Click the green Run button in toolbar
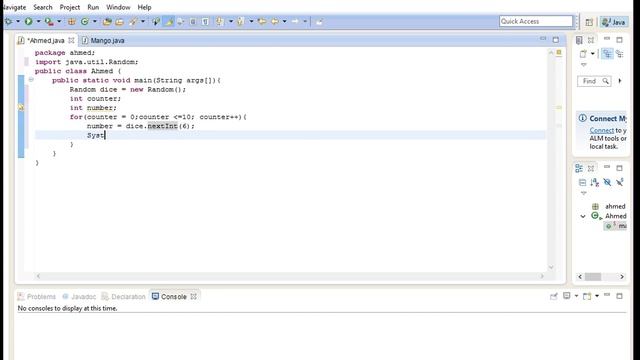This screenshot has height=360, width=640. (x=29, y=21)
